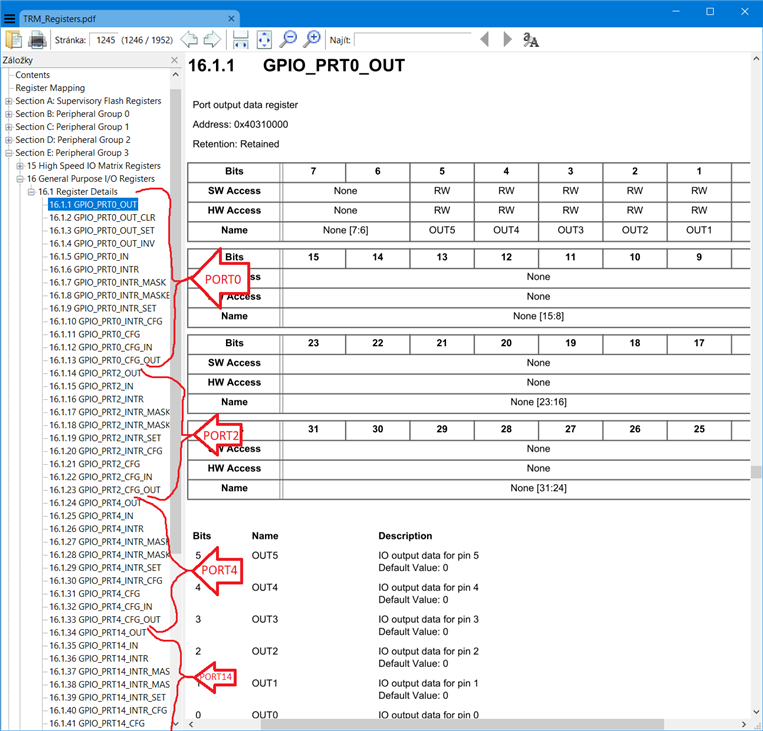The height and width of the screenshot is (731, 763).
Task: Close the Záložky bookmarks panel
Action: click(175, 61)
